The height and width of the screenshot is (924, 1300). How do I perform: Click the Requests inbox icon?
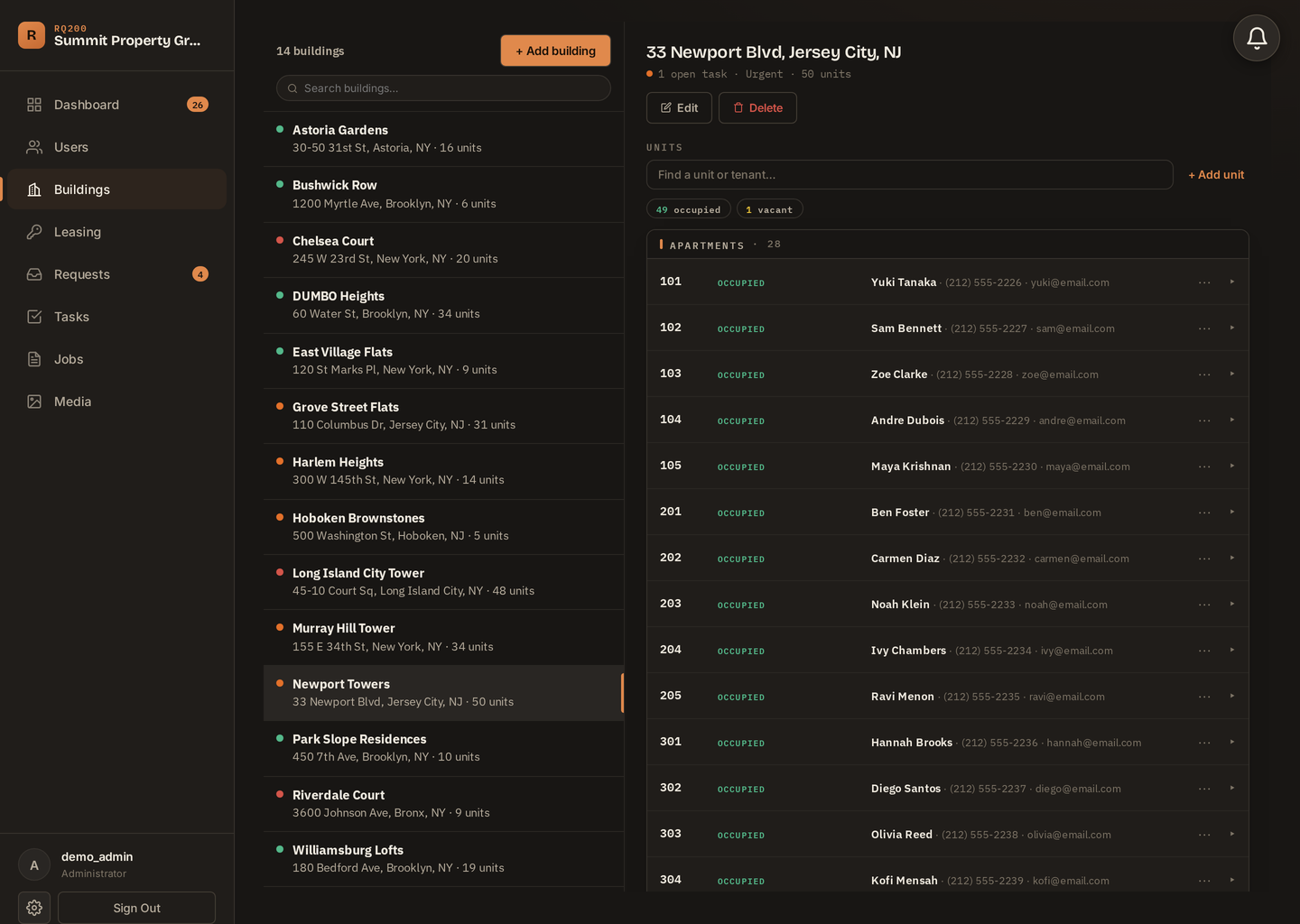(x=34, y=274)
